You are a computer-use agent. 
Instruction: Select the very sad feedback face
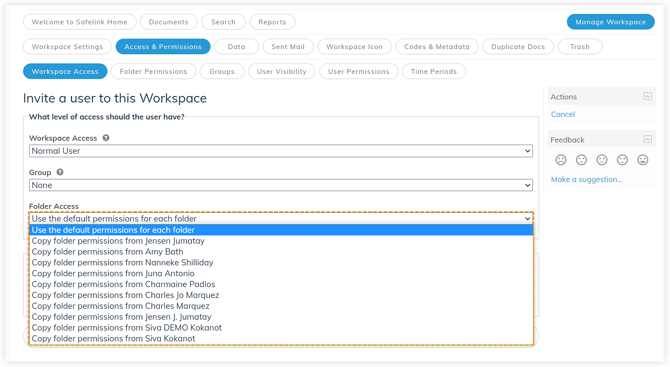pyautogui.click(x=561, y=160)
